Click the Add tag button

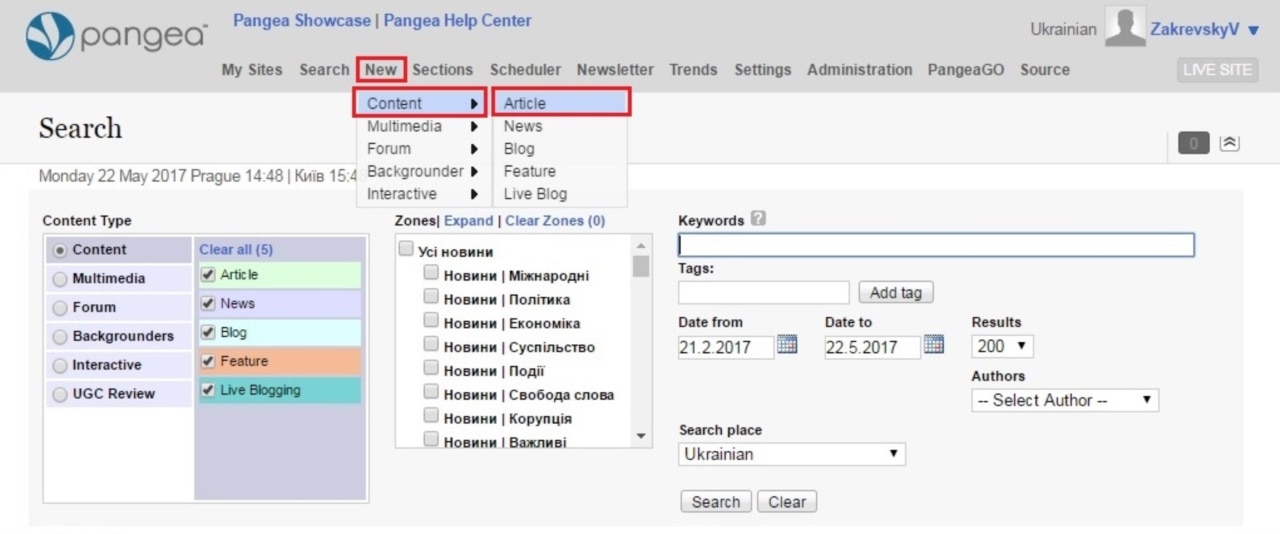(896, 293)
